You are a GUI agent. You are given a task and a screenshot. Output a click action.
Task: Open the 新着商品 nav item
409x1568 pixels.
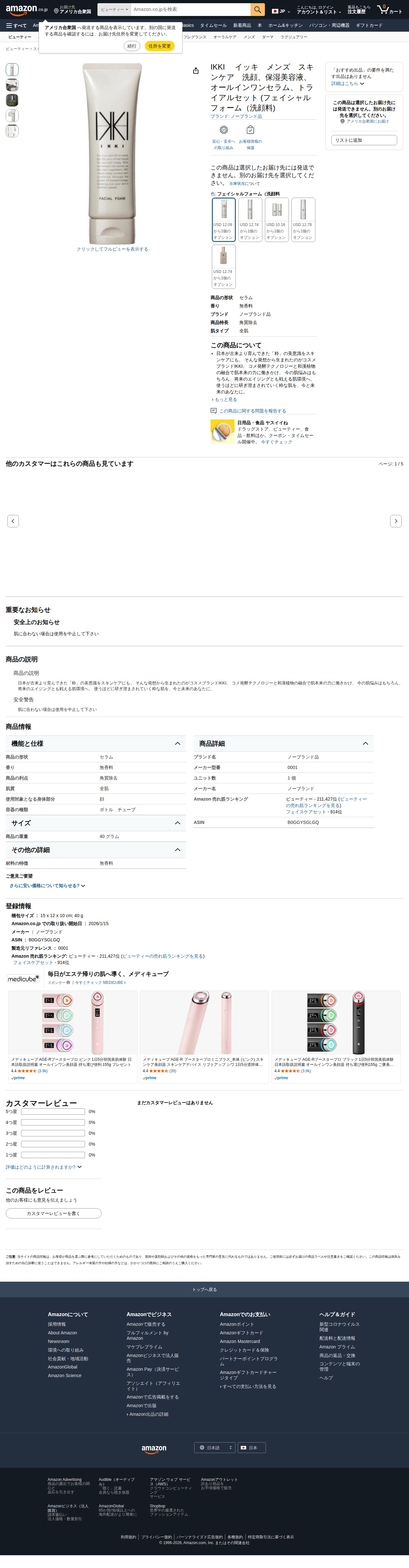(242, 26)
